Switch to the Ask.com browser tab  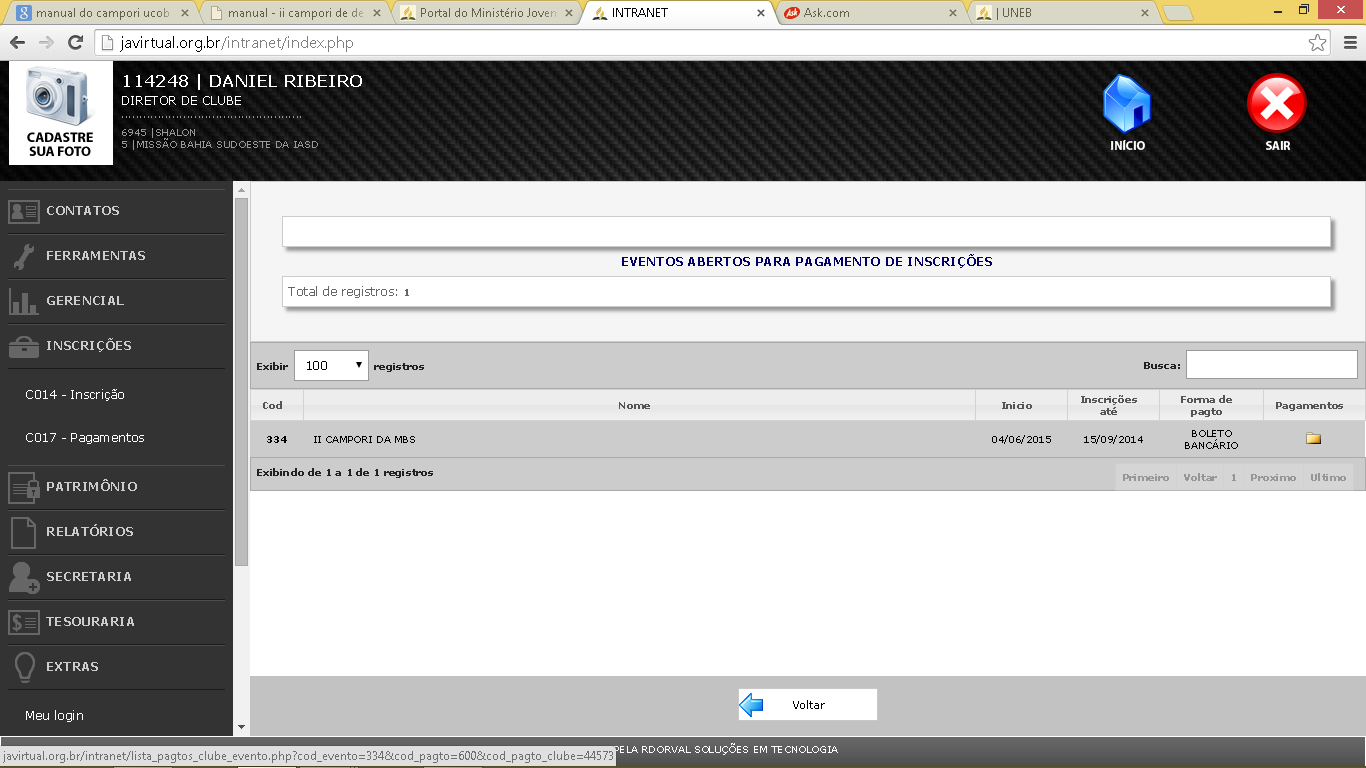point(870,13)
